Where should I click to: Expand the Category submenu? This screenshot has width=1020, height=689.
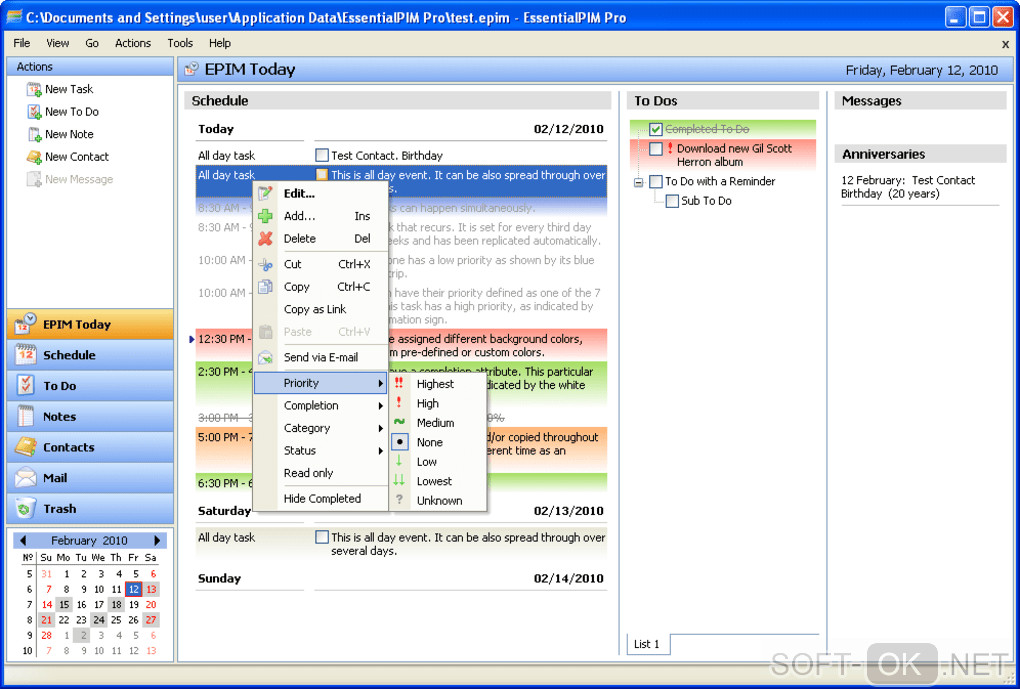pos(381,428)
